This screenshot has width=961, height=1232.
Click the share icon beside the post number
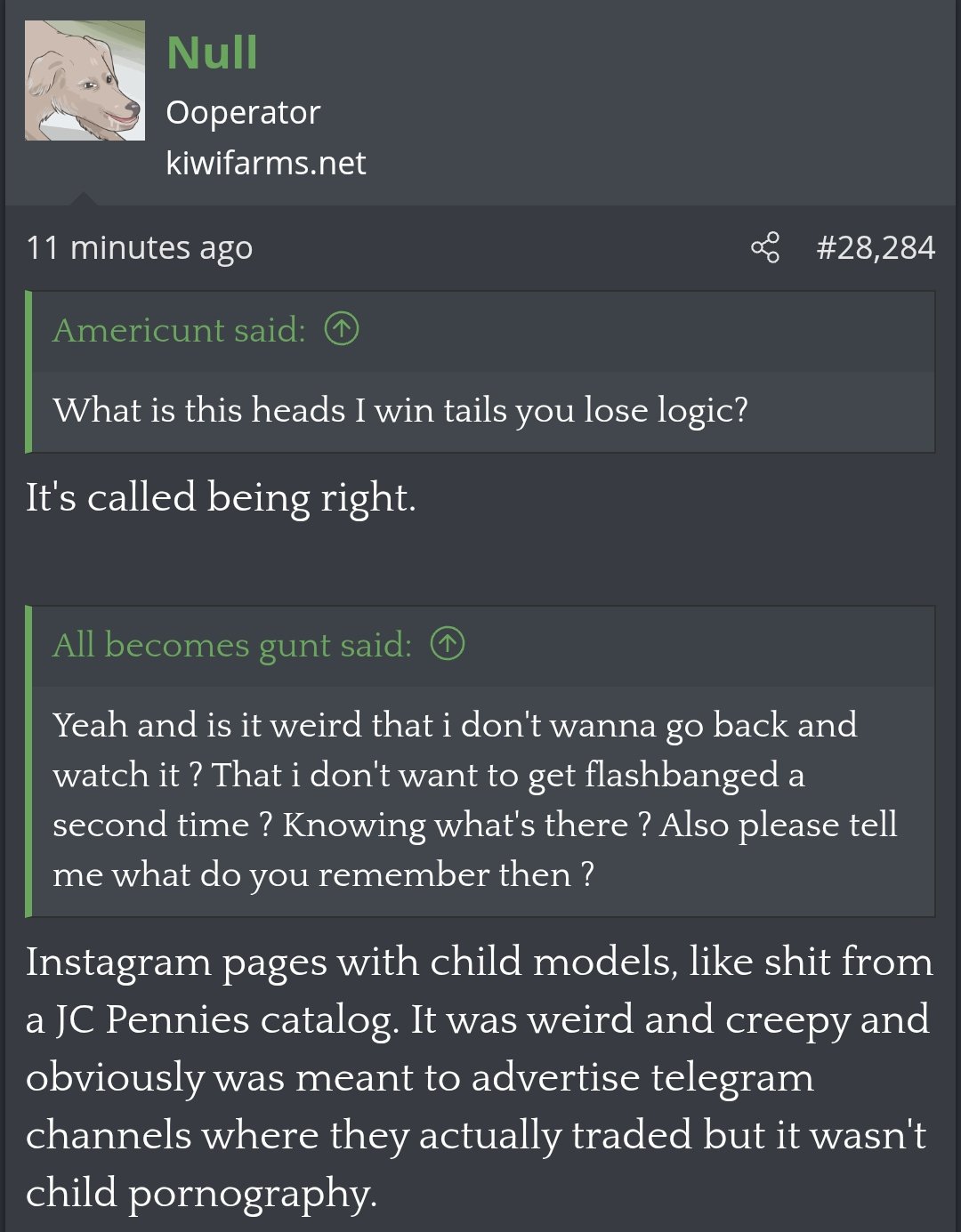[x=765, y=247]
